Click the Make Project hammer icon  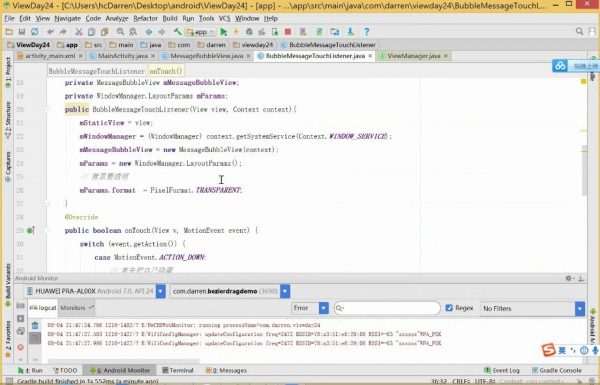tap(178, 32)
